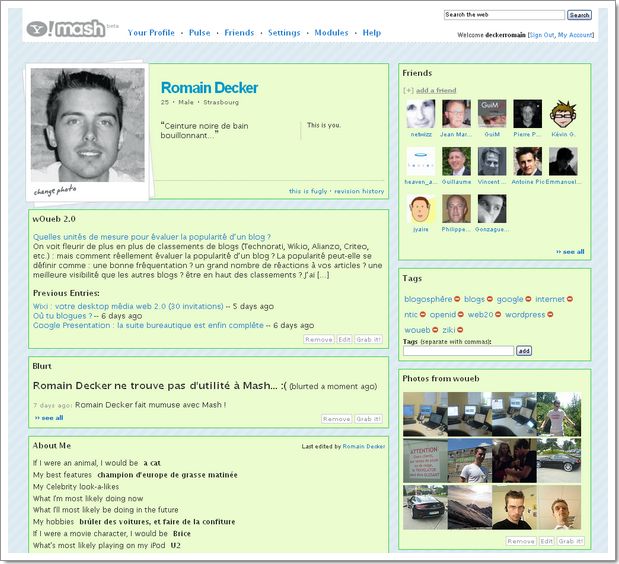This screenshot has width=619, height=564.
Task: Click the add a friend link
Action: coord(436,90)
